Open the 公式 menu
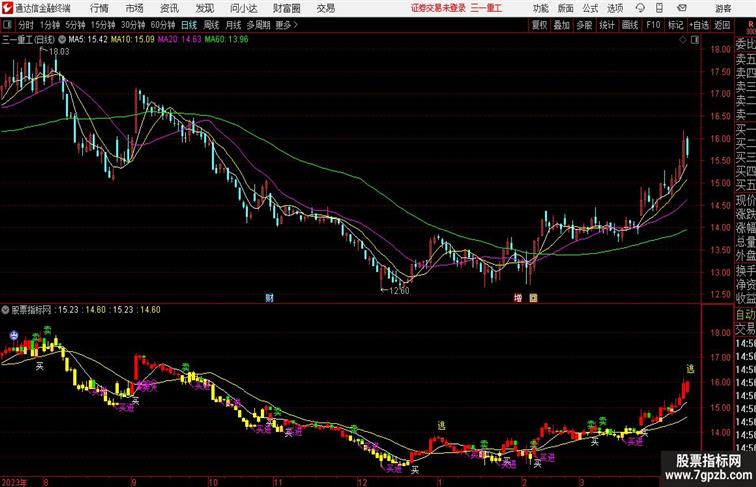756x487 pixels. pyautogui.click(x=590, y=8)
